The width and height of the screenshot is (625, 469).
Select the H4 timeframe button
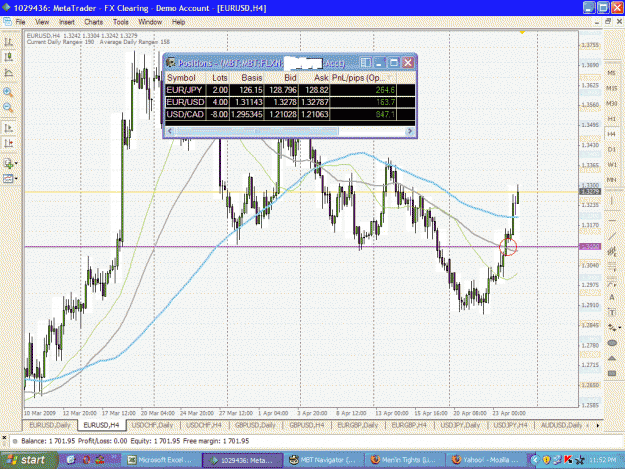(611, 134)
